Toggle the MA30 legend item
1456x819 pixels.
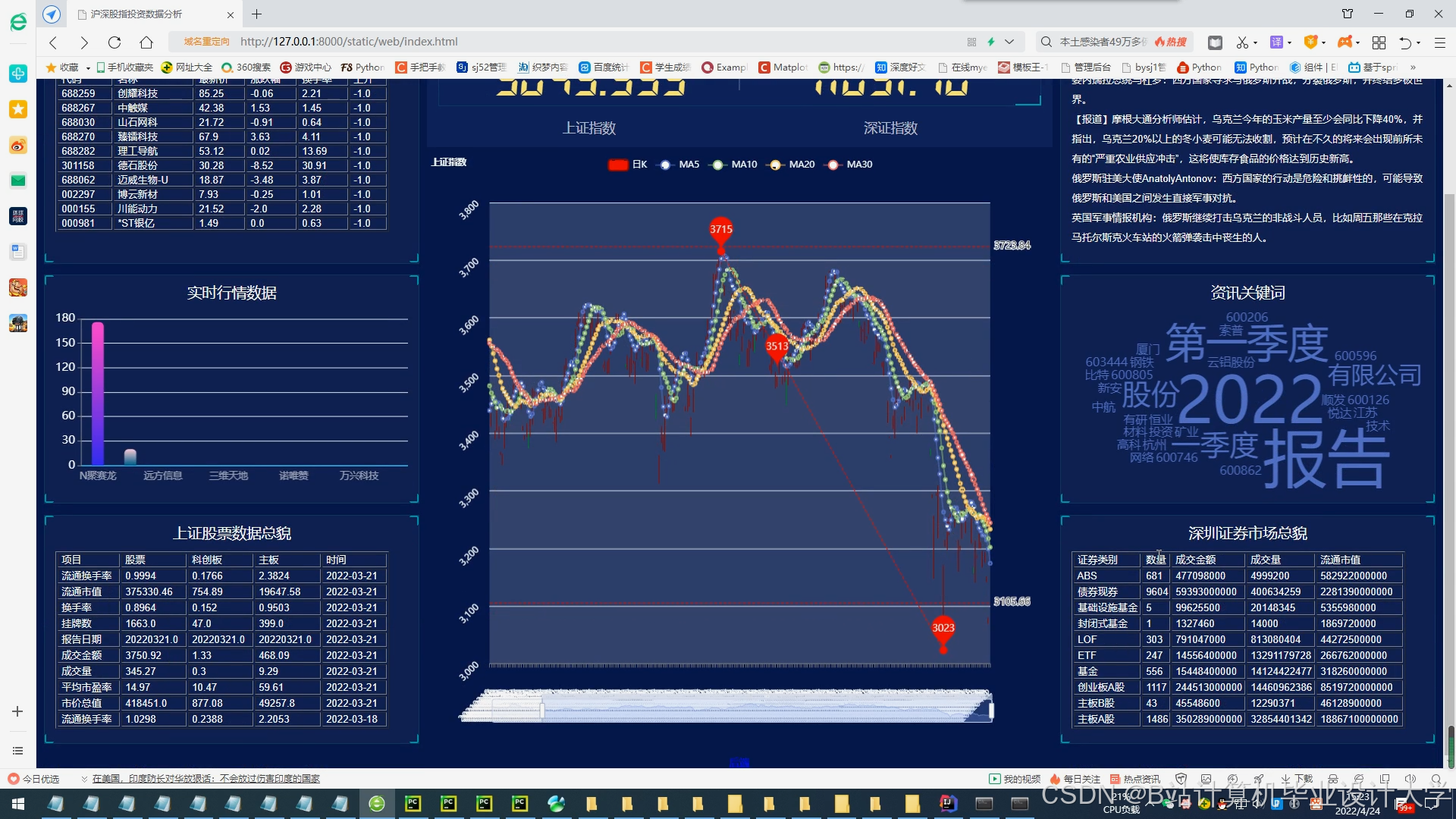click(849, 165)
